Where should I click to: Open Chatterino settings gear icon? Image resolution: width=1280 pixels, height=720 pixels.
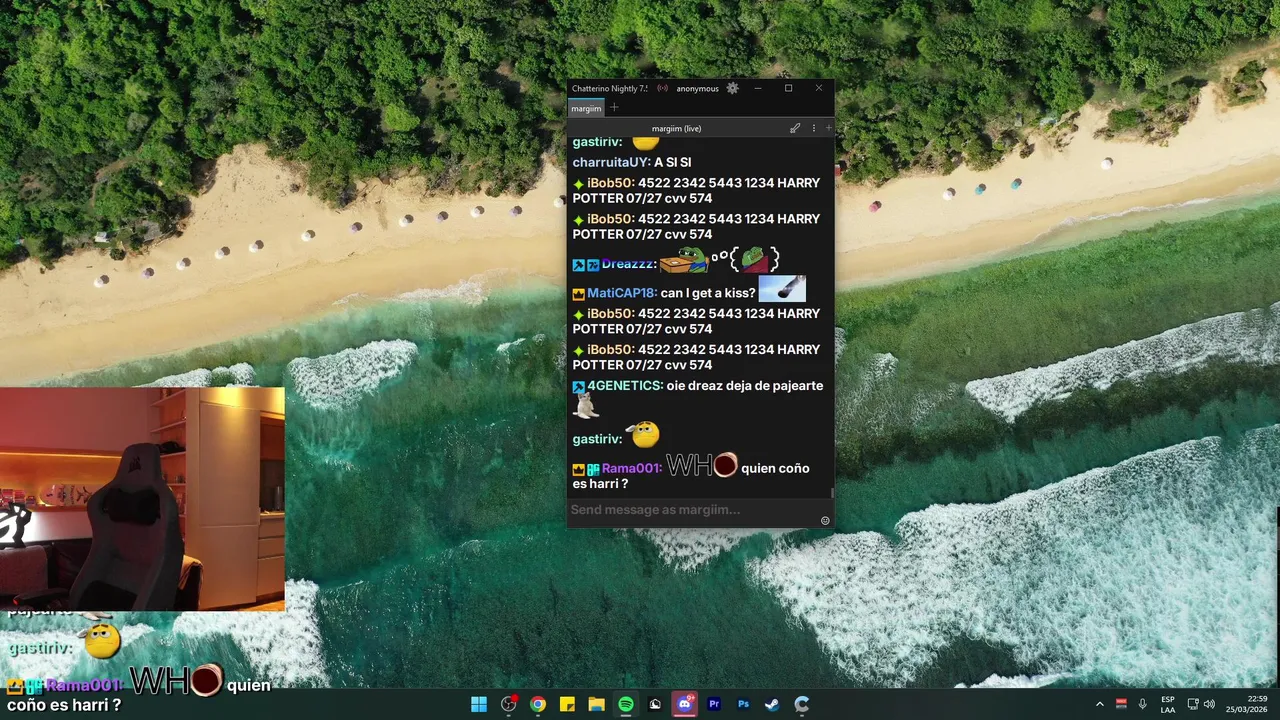coord(732,88)
